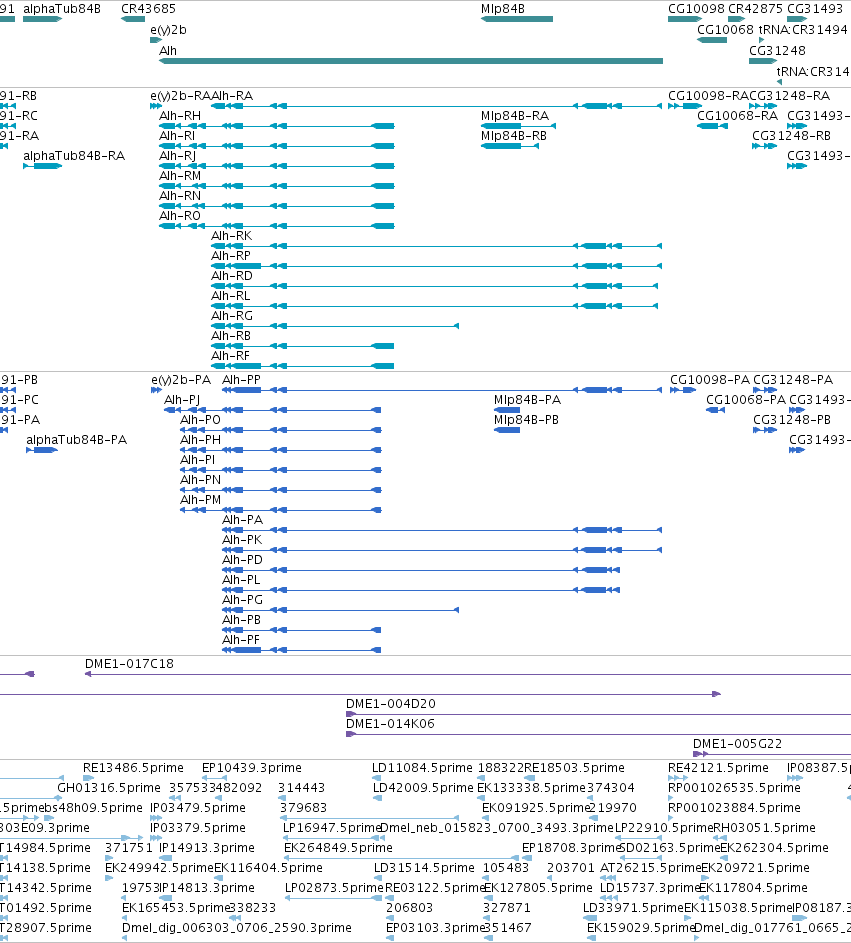Screen dimensions: 851x943
Task: Select the CR42875 gene label
Action: click(755, 9)
